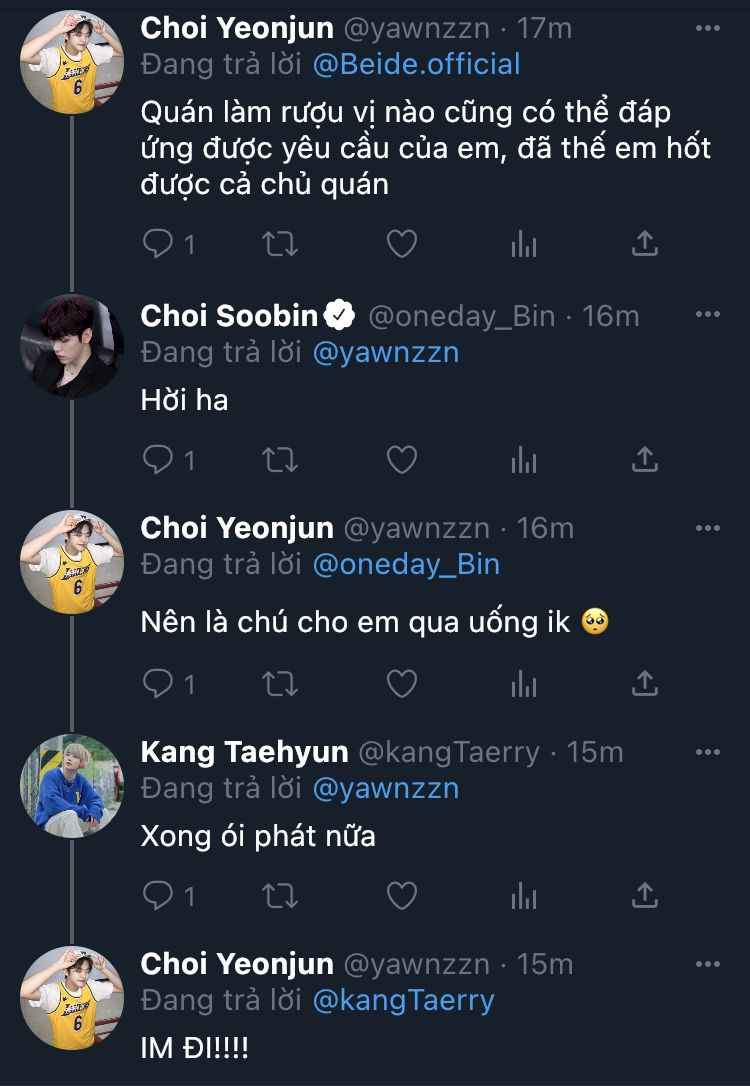The height and width of the screenshot is (1086, 750).
Task: Open Kang Taehyun's avatar
Action: coord(72,784)
